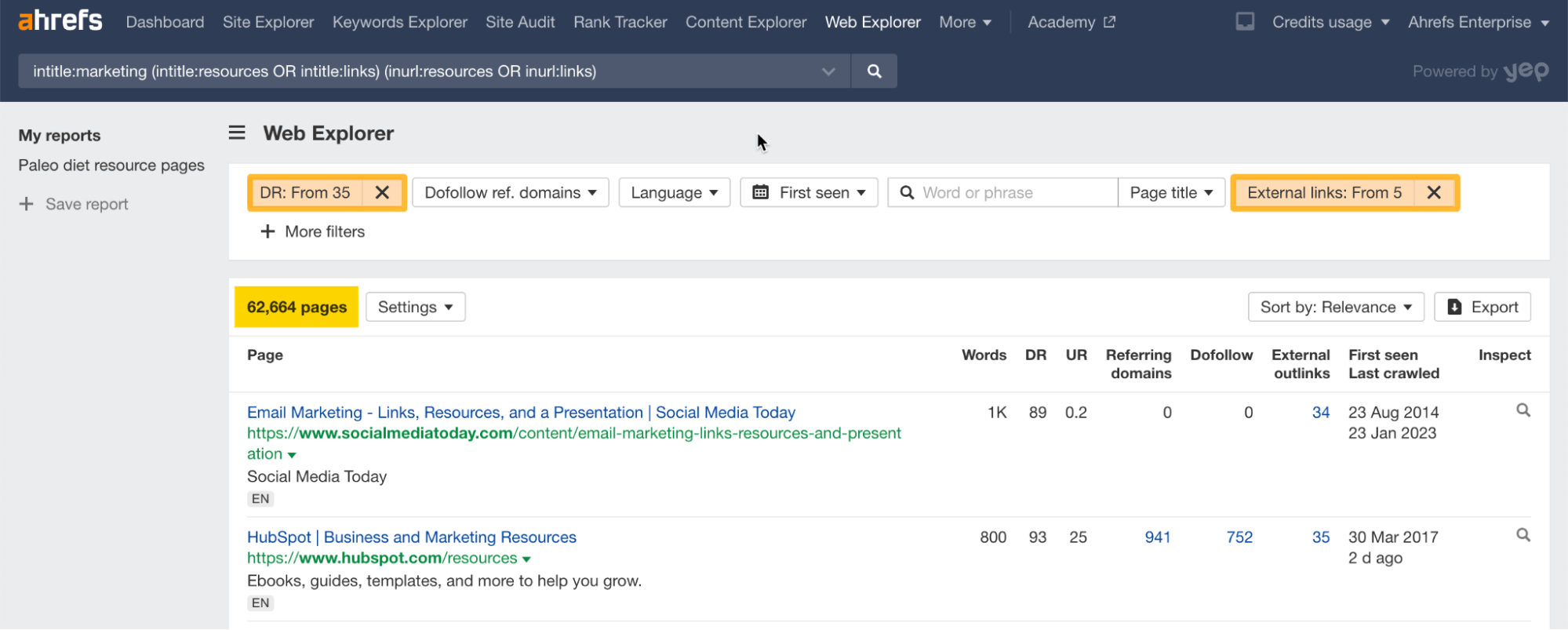Image resolution: width=1568 pixels, height=630 pixels.
Task: Inspect the HubSpot result row
Action: 1523,535
